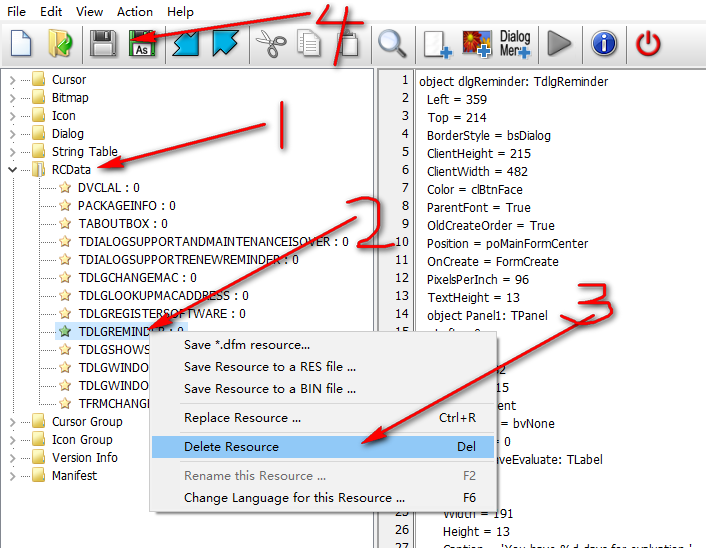This screenshot has height=548, width=706.
Task: Add a new blank resource icon
Action: tap(437, 44)
